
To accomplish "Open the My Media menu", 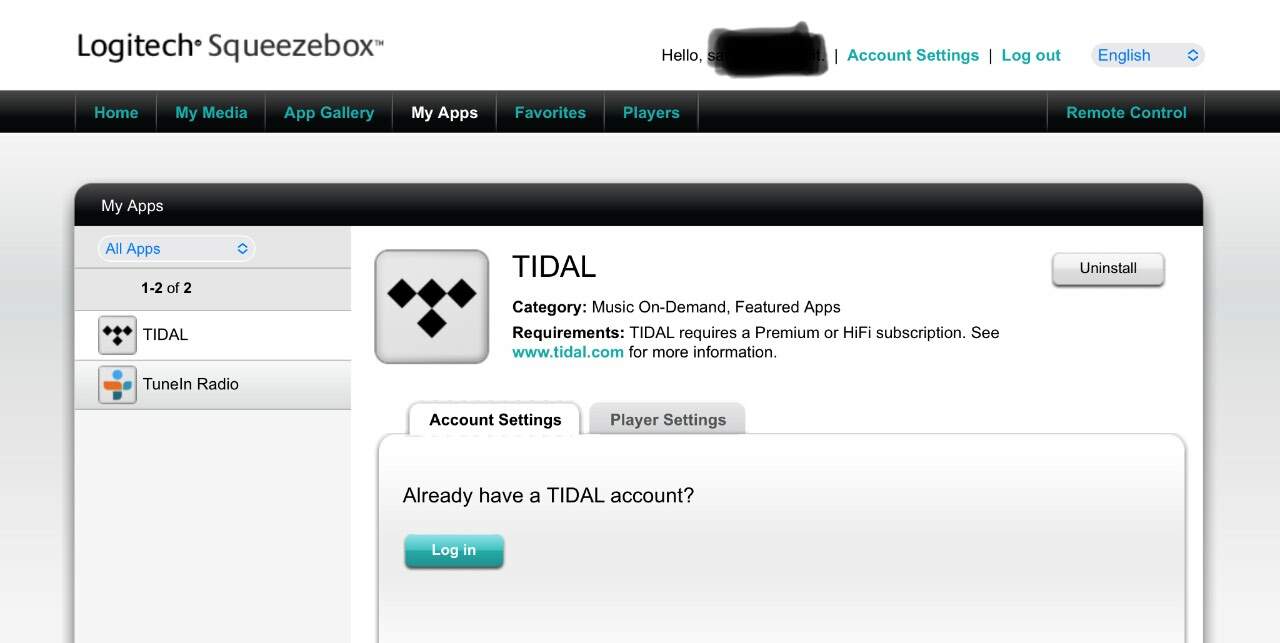I will (211, 112).
